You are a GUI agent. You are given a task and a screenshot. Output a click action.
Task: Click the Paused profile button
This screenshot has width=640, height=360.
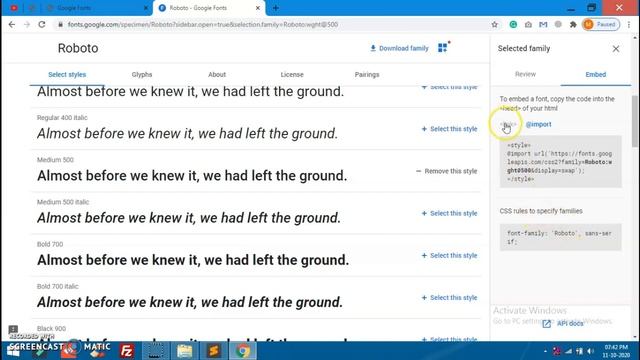click(601, 24)
